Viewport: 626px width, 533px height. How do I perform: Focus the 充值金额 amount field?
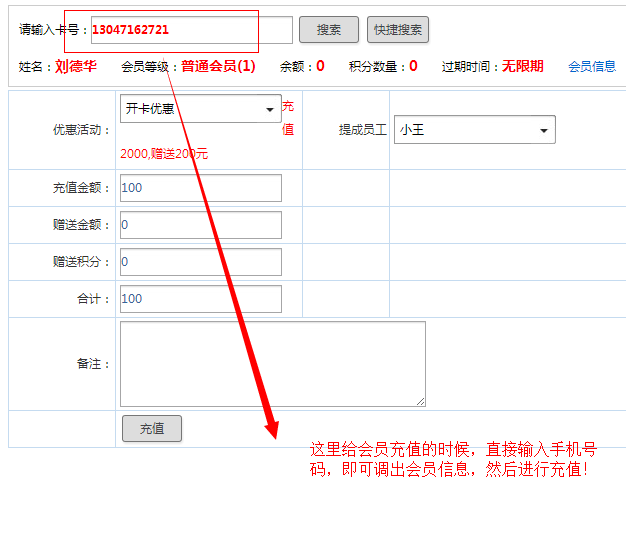coord(200,188)
